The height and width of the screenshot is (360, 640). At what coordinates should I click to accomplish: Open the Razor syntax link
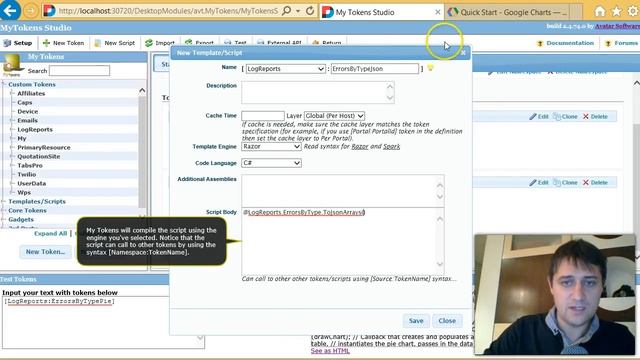pyautogui.click(x=360, y=147)
